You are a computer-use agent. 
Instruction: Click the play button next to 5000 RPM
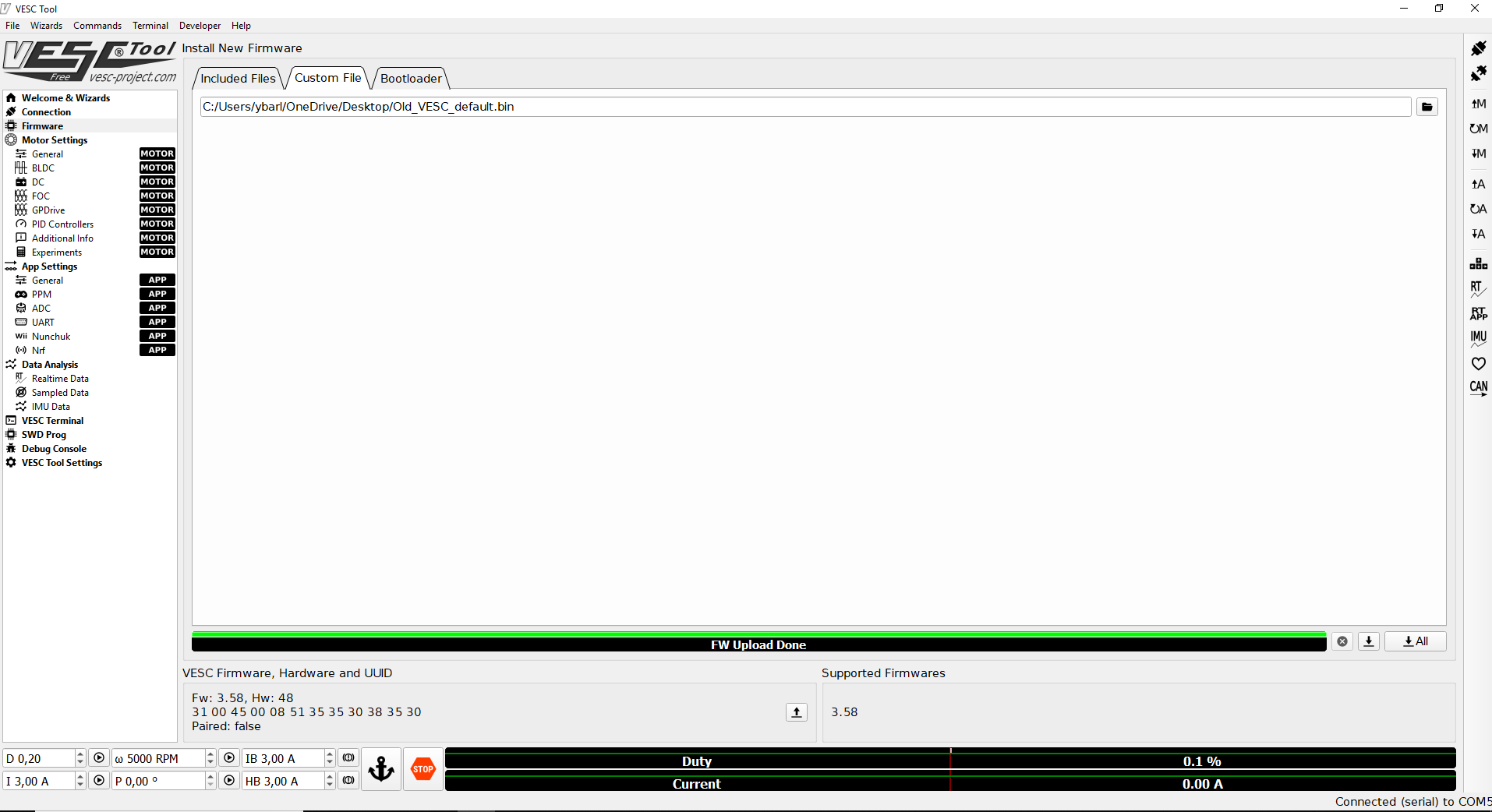(x=229, y=758)
